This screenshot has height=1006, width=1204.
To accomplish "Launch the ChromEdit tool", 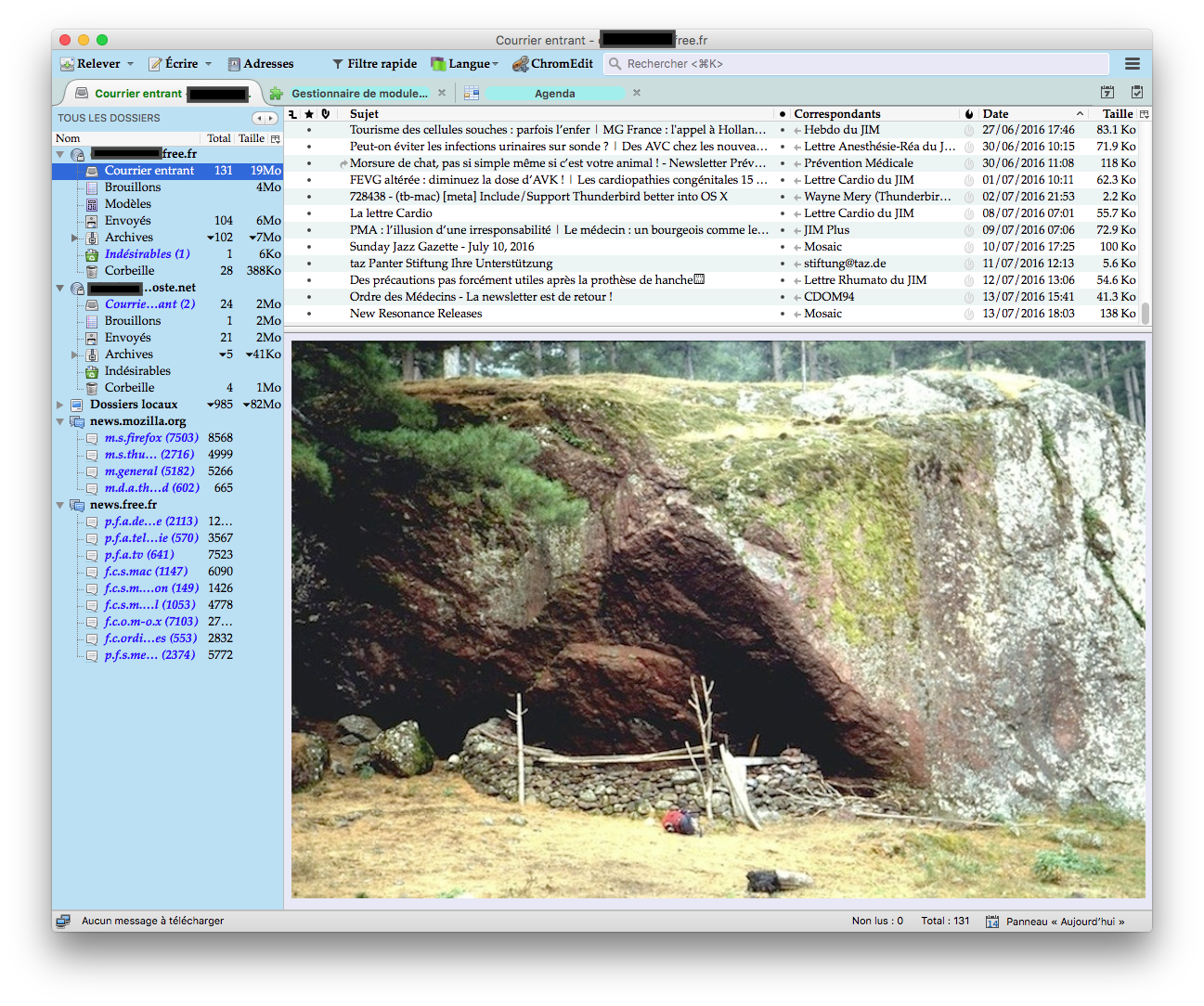I will click(x=553, y=64).
